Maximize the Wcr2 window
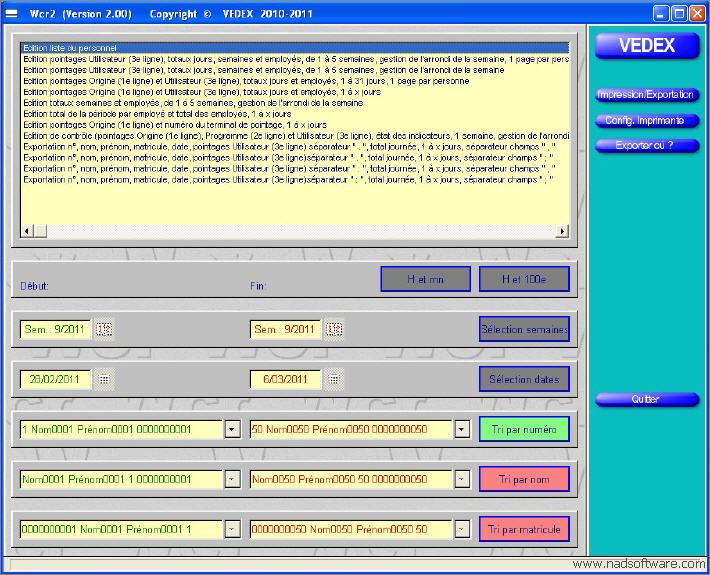The height and width of the screenshot is (575, 710). pyautogui.click(x=679, y=14)
